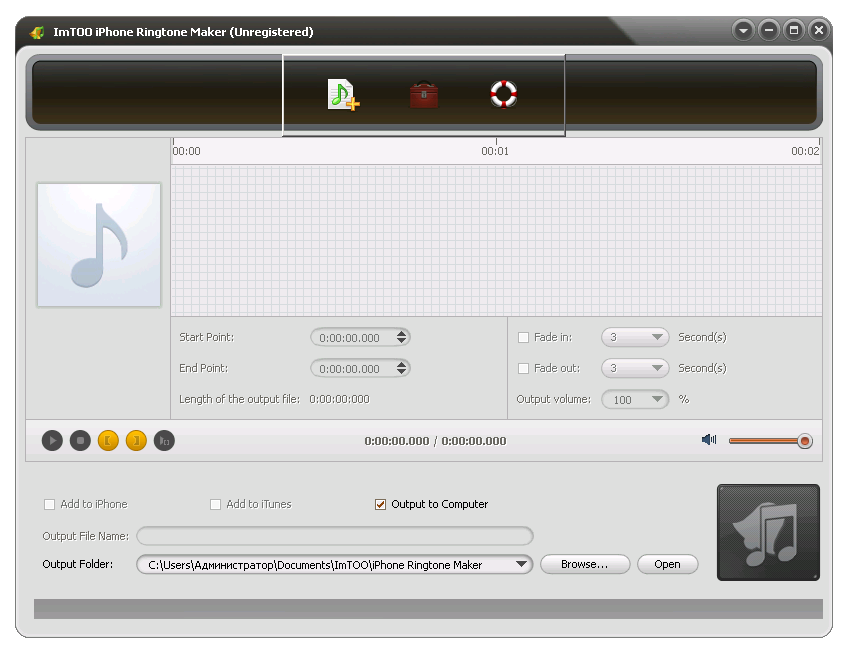
Task: Click the Start Point stepper arrows
Action: click(402, 337)
